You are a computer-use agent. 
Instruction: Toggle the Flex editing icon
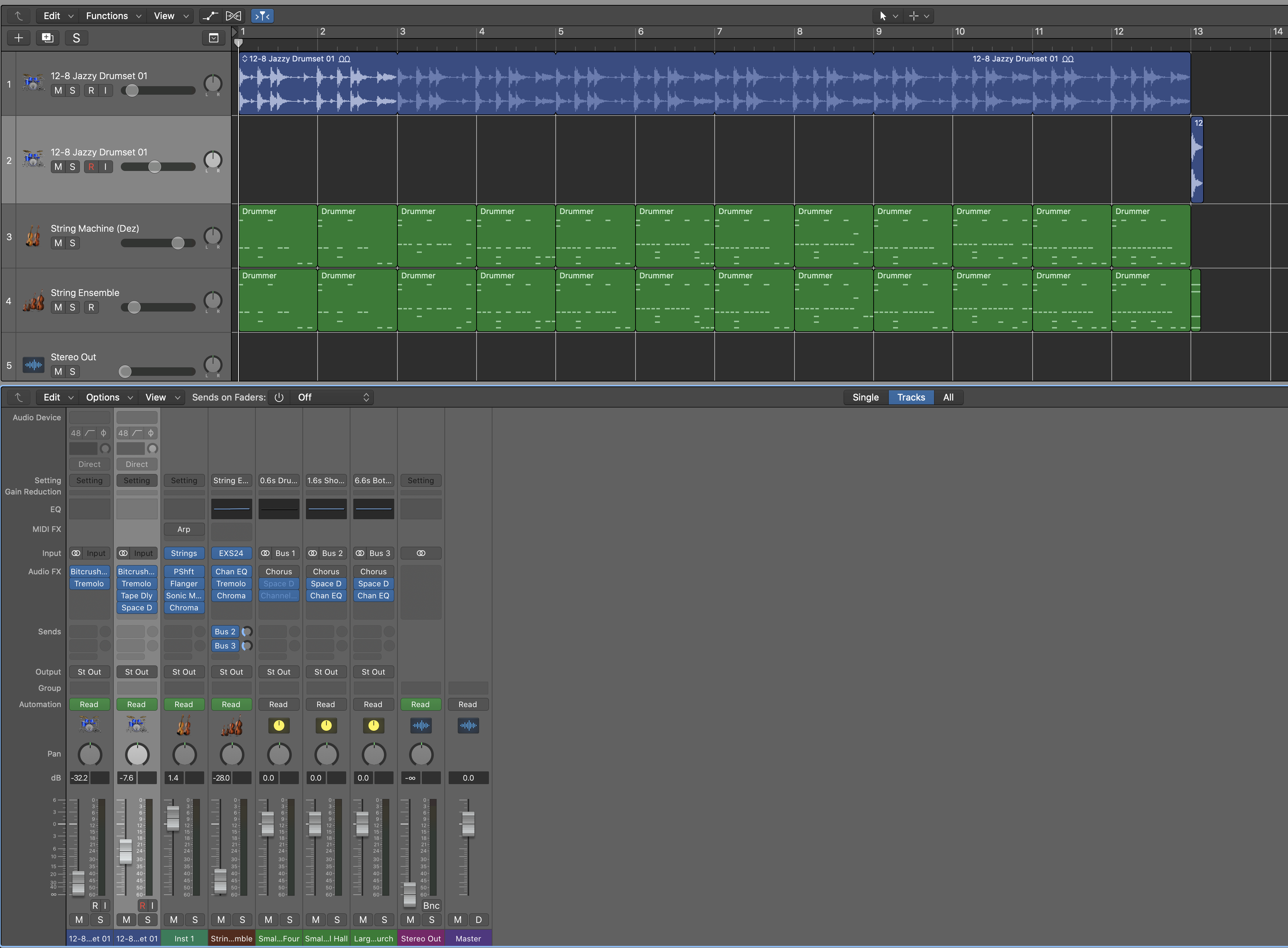pyautogui.click(x=234, y=16)
